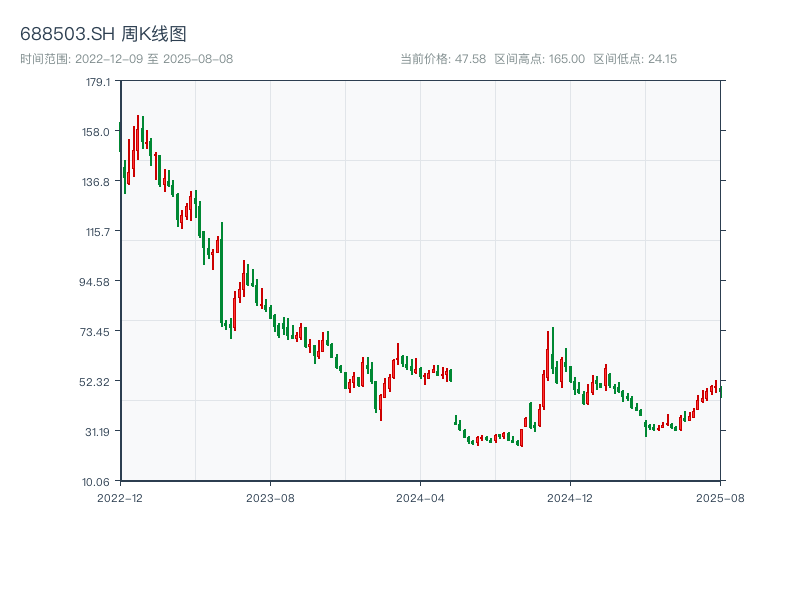
Task: Select the 2025-08 x-axis date label
Action: pos(720,497)
